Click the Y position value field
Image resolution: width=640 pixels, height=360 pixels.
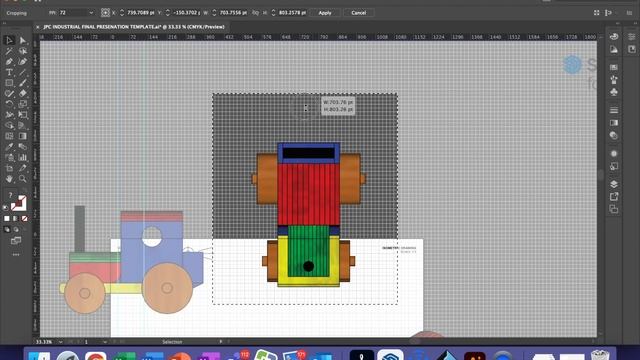[187, 13]
